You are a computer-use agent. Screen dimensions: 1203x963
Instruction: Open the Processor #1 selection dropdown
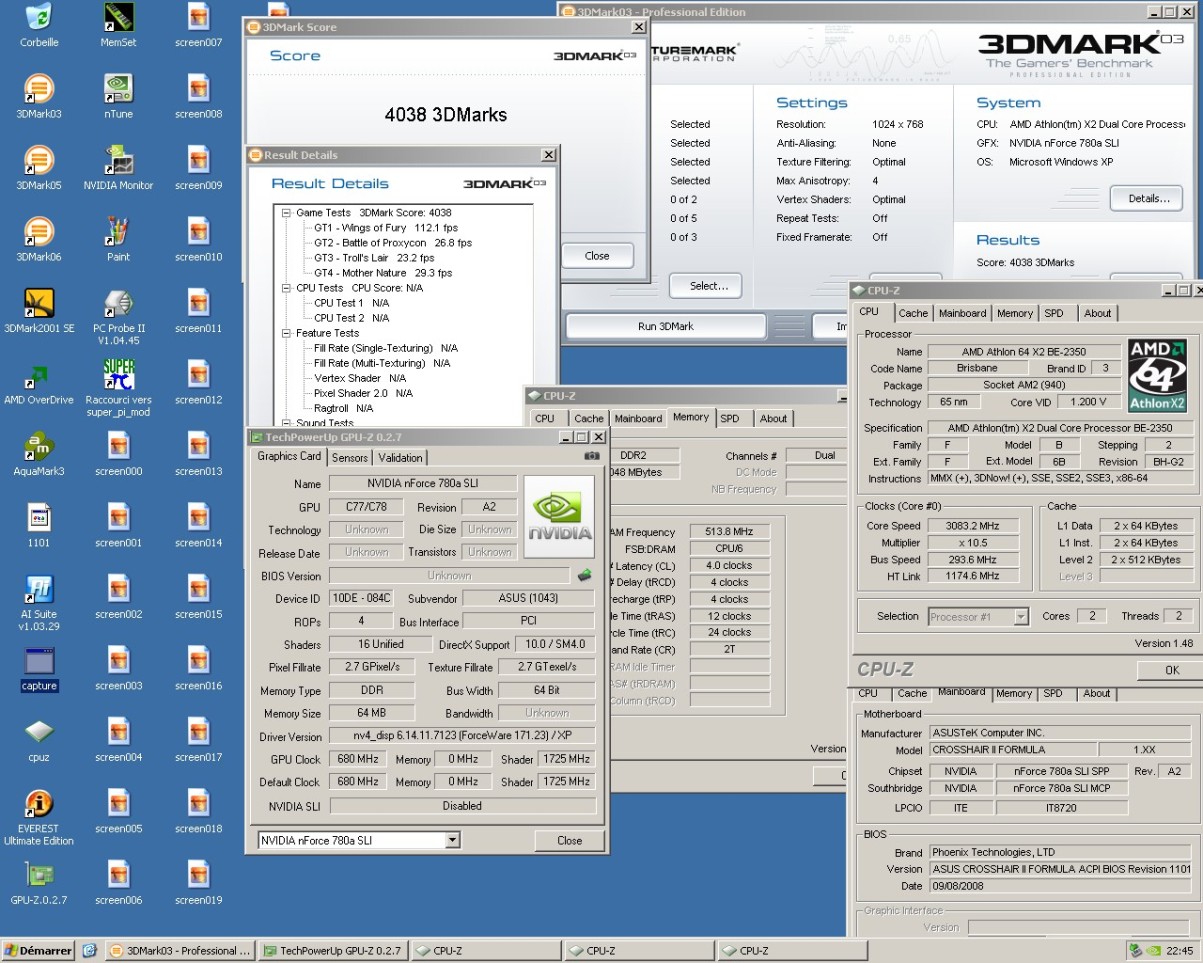(x=1021, y=616)
